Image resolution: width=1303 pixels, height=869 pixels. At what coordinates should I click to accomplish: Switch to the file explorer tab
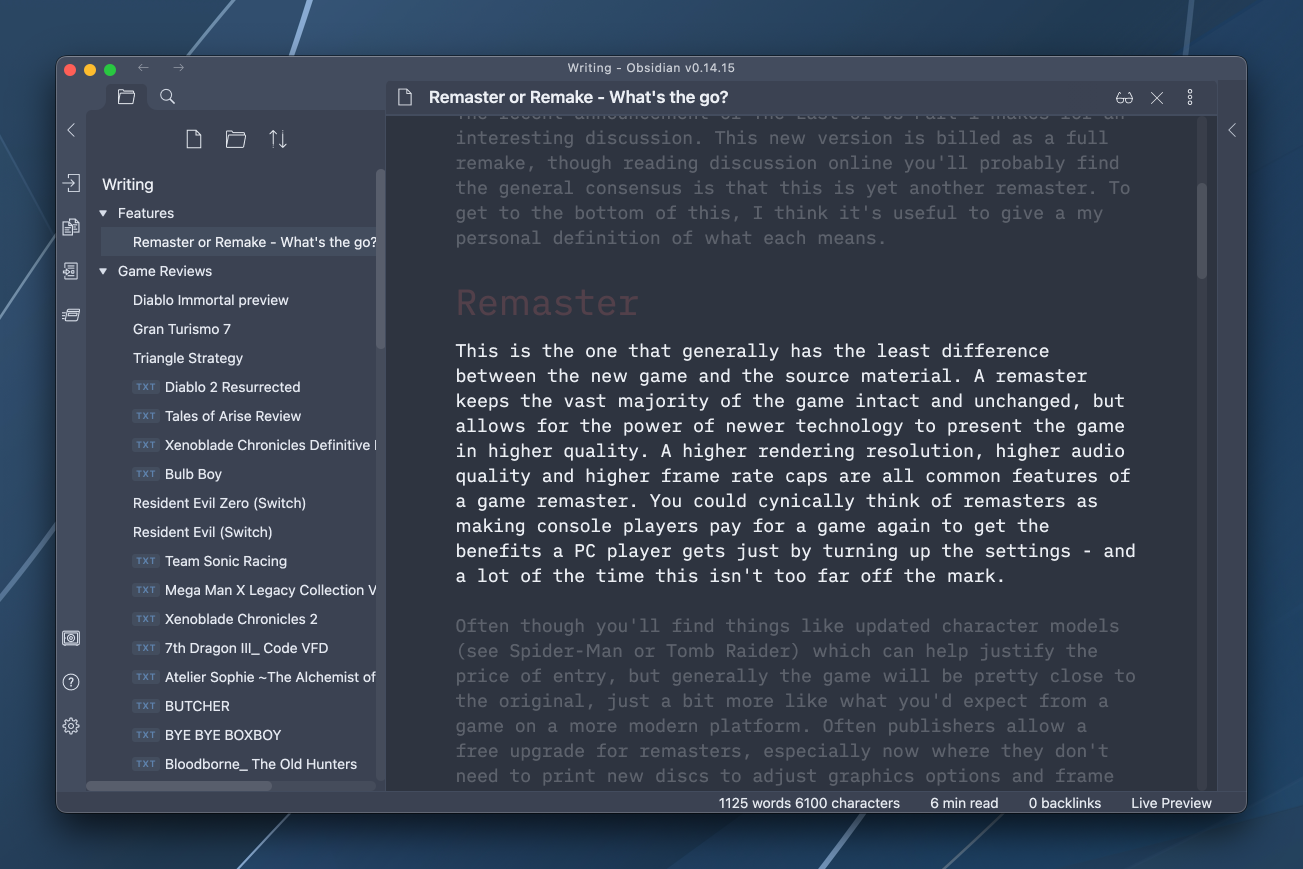pyautogui.click(x=126, y=96)
